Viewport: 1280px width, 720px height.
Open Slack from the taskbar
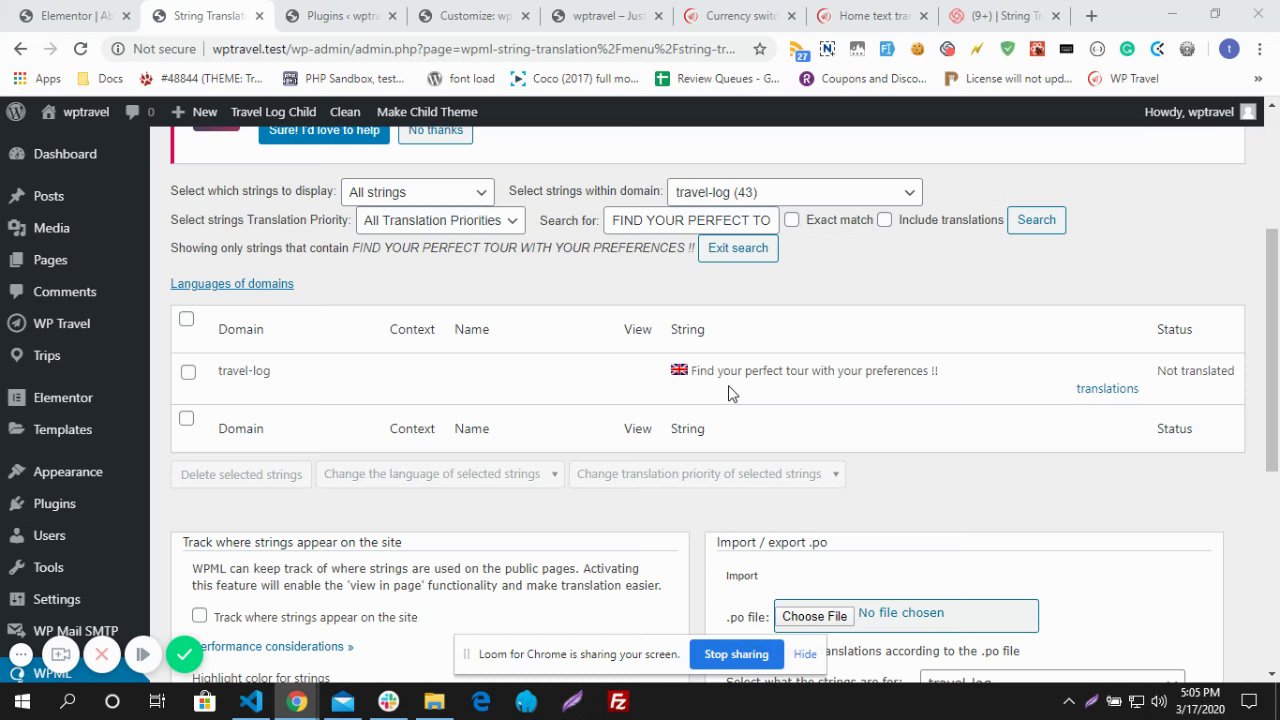[x=389, y=702]
